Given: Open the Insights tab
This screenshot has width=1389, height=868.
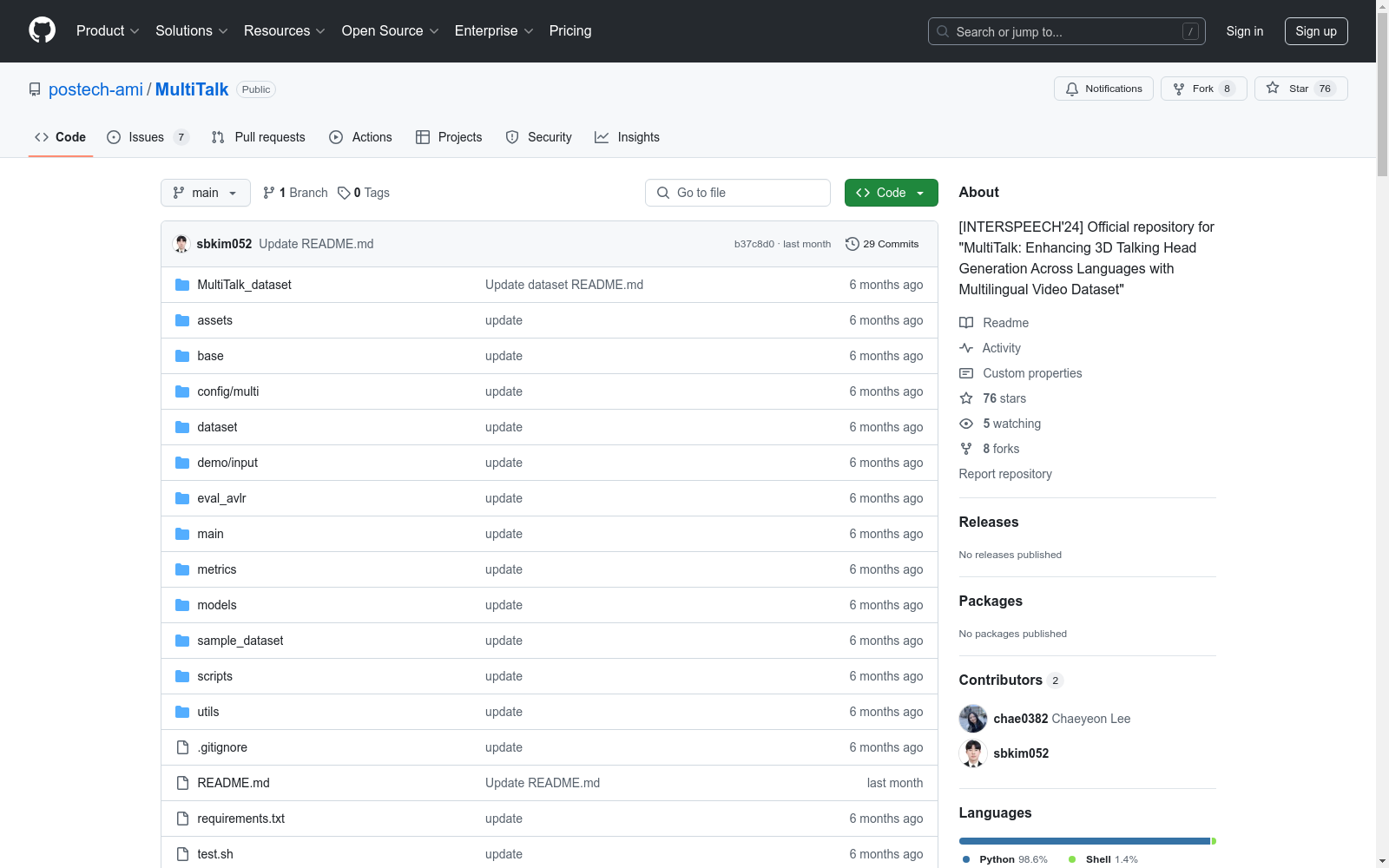Looking at the screenshot, I should pos(628,137).
